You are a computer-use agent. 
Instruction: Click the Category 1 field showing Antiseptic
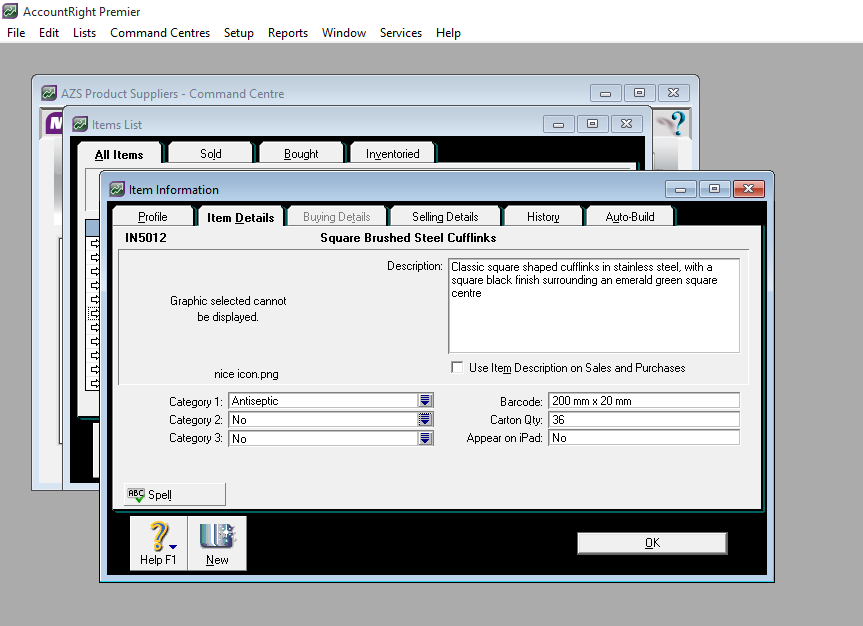pyautogui.click(x=323, y=400)
